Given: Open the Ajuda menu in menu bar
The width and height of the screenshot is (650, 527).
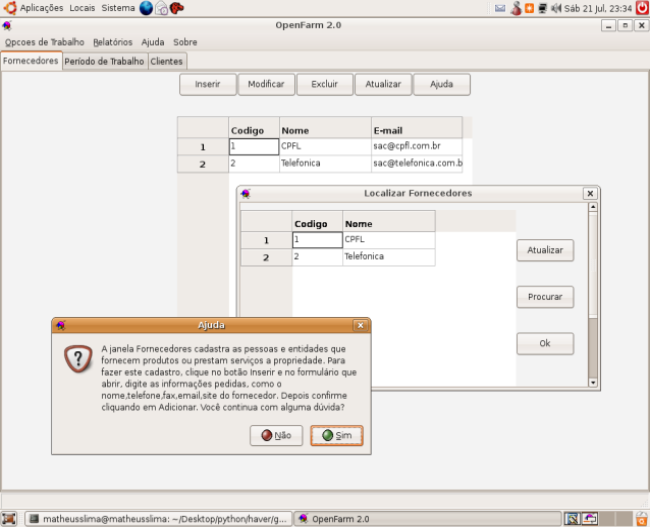Looking at the screenshot, I should point(153,42).
